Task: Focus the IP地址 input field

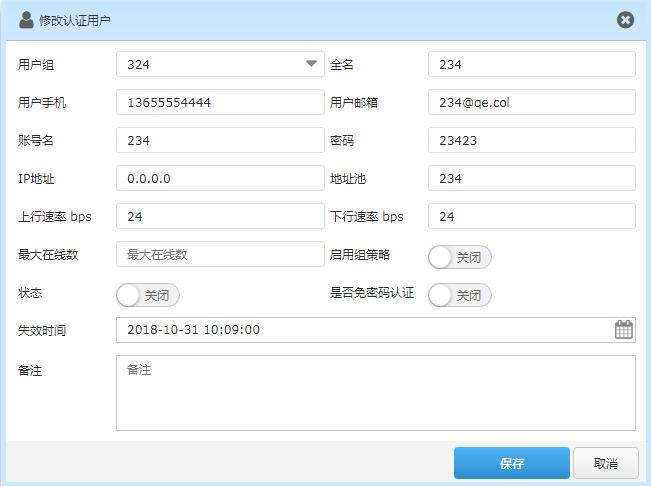Action: point(220,178)
